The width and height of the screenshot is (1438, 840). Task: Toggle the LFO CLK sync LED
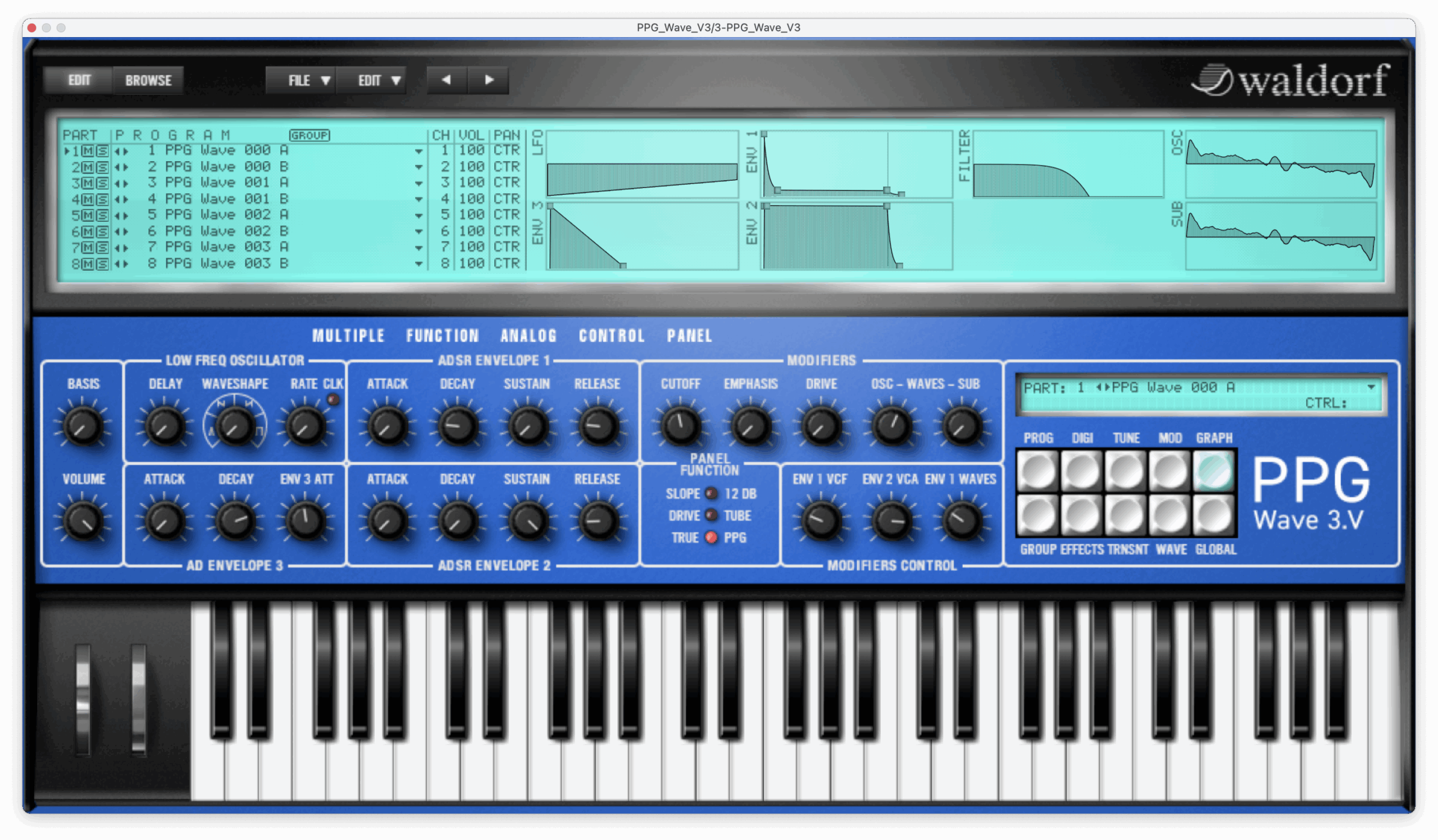pos(333,400)
